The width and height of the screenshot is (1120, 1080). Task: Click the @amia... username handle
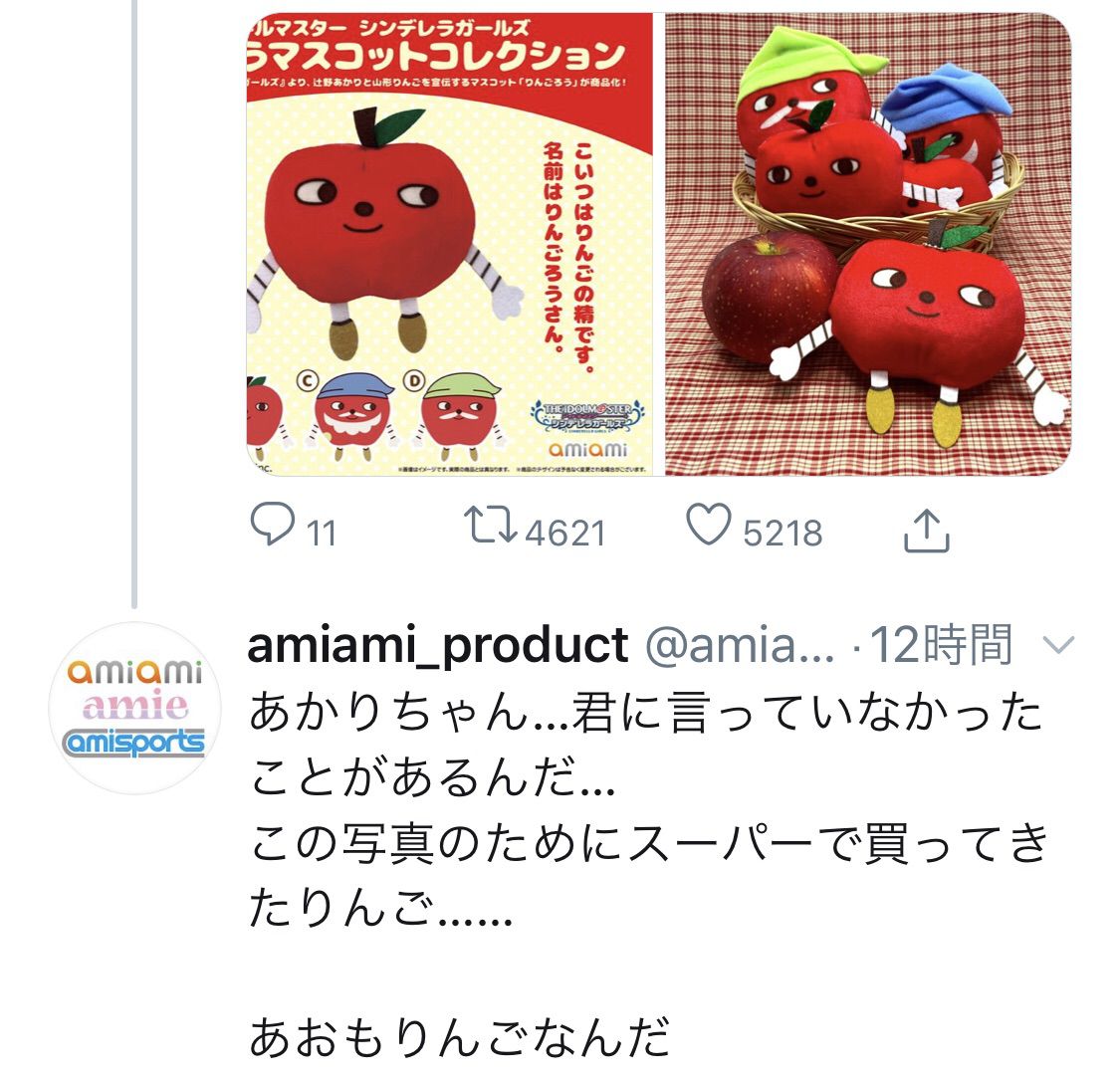click(x=740, y=645)
